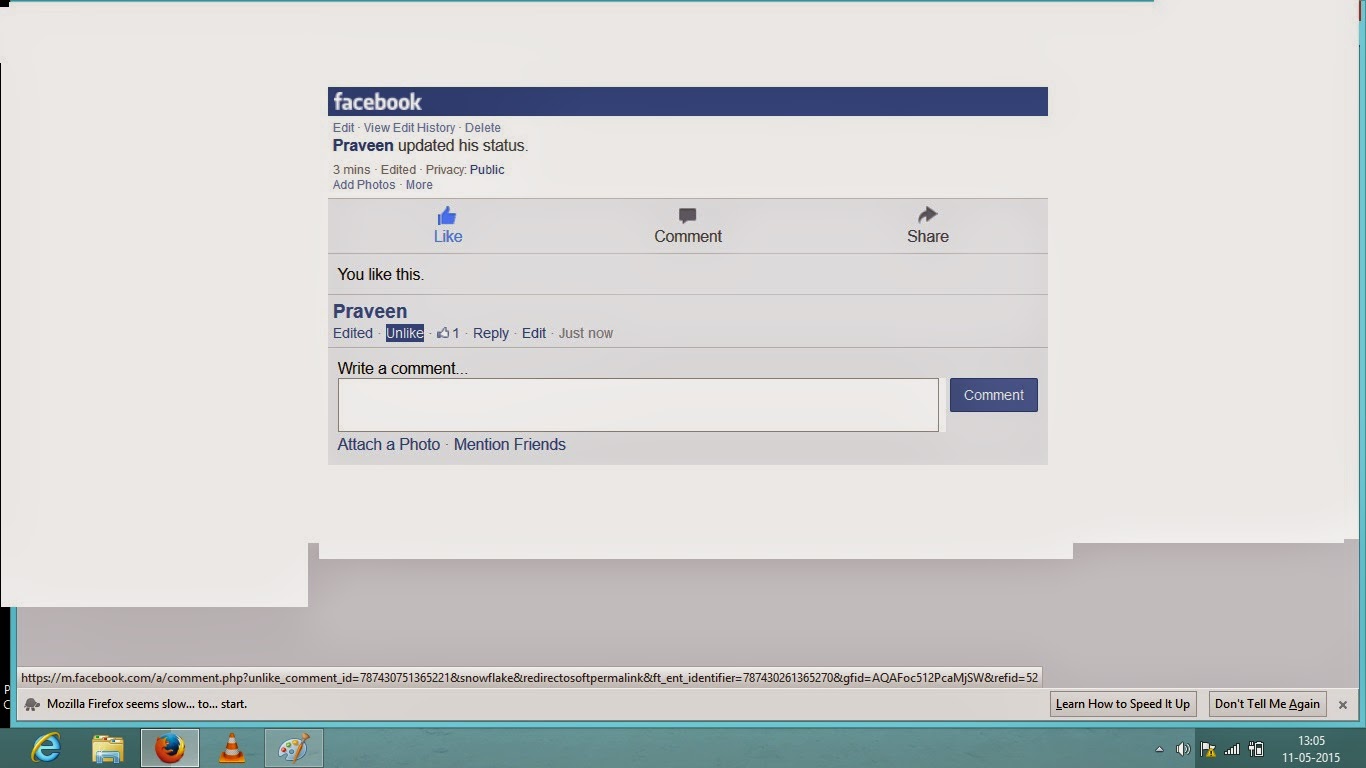
Task: Click inside the Write a comment box
Action: (x=637, y=404)
